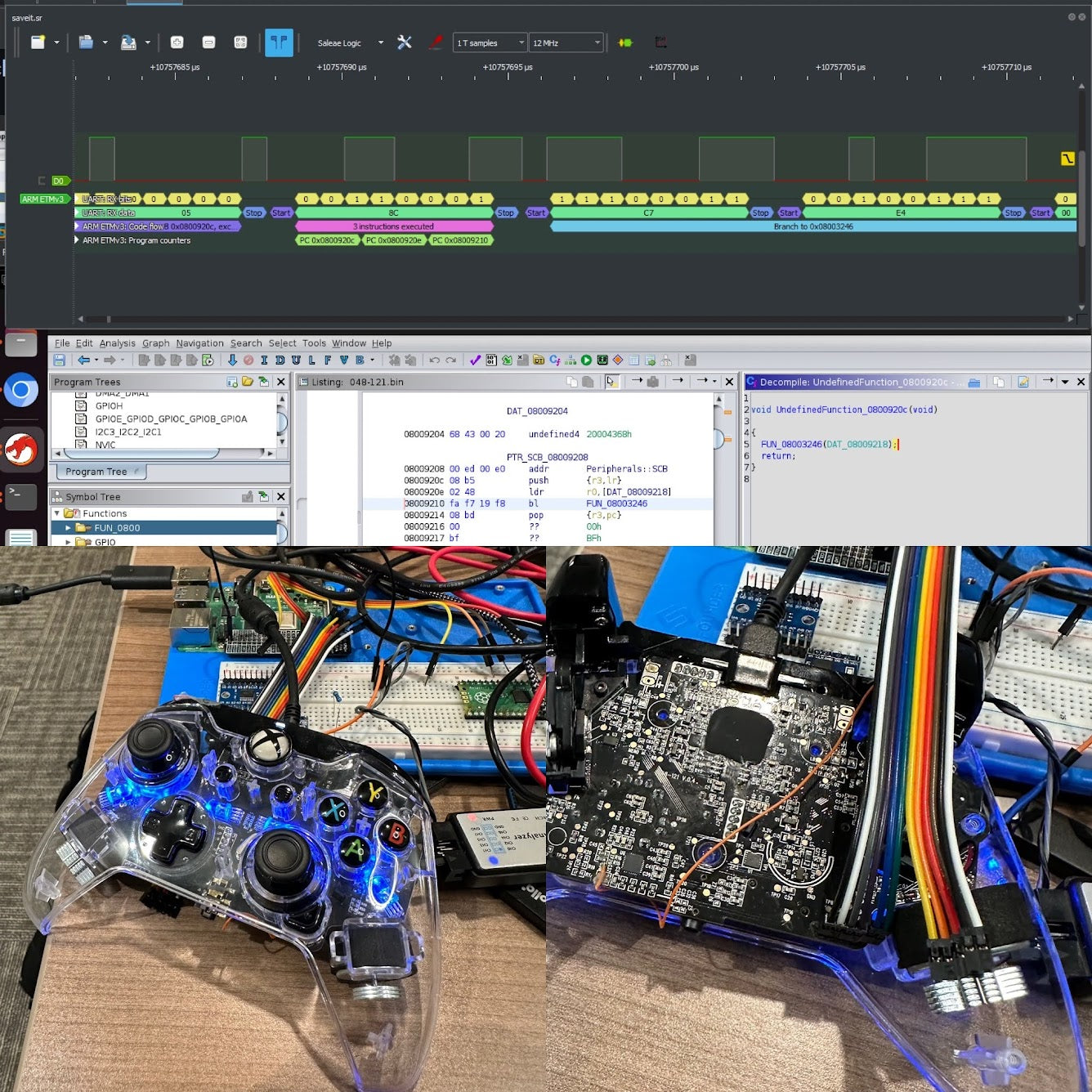Click the ARM ETMv3 decoder label
The image size is (1092, 1092).
(44, 199)
